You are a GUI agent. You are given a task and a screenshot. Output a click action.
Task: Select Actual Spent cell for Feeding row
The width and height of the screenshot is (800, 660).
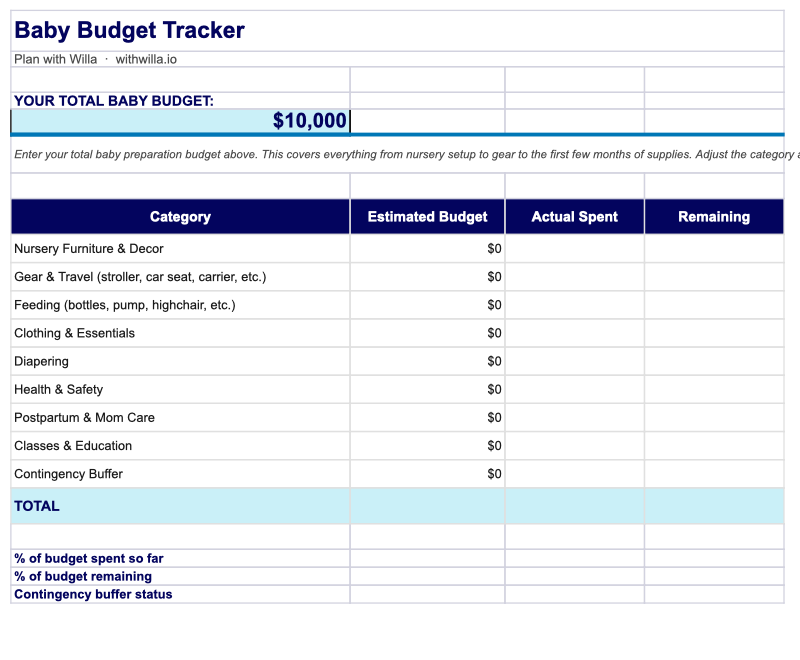pos(574,305)
